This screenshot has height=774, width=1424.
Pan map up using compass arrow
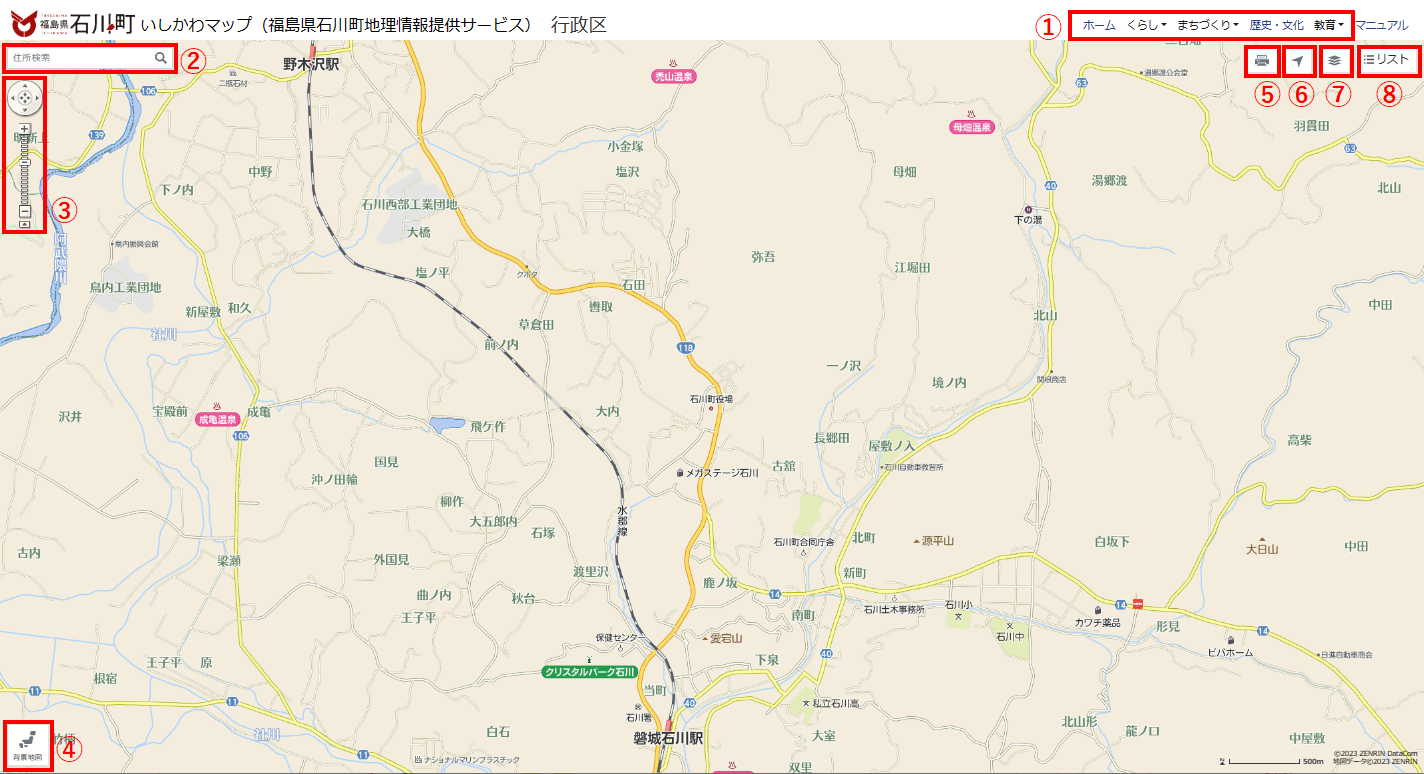[x=25, y=86]
